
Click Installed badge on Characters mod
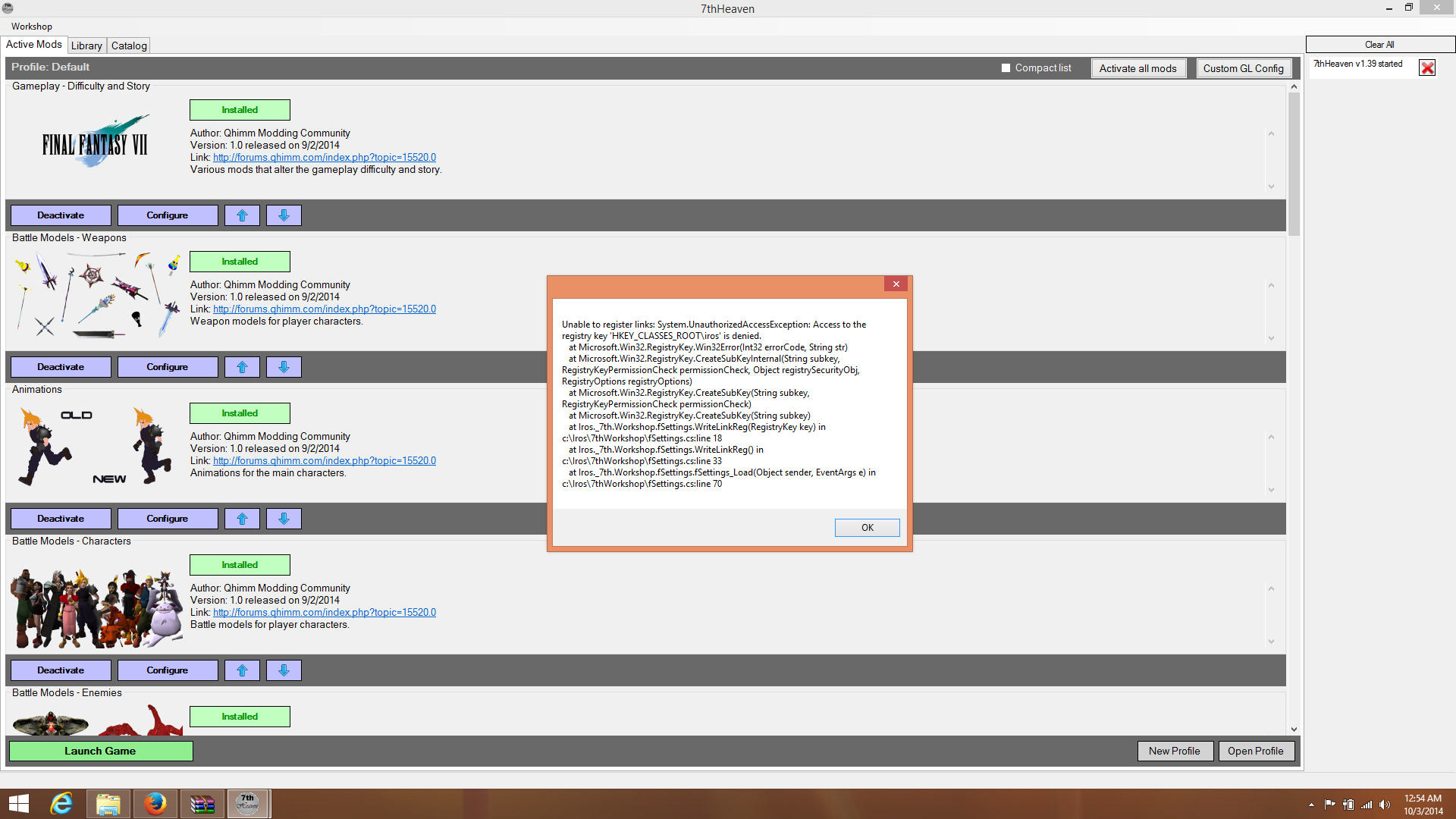tap(240, 565)
